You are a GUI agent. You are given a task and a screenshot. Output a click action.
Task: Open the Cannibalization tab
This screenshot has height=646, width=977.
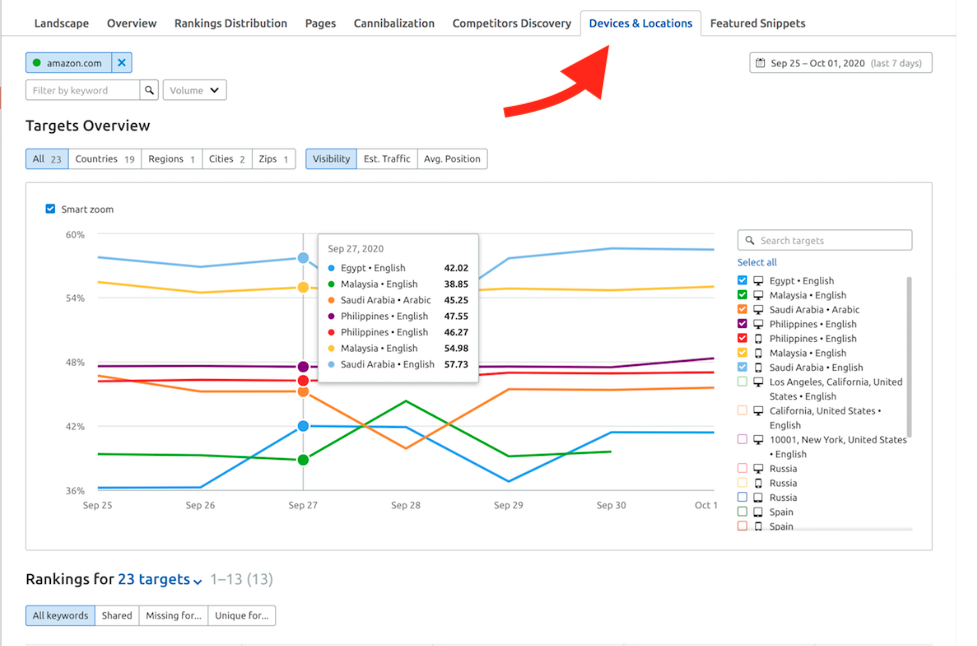pyautogui.click(x=394, y=23)
